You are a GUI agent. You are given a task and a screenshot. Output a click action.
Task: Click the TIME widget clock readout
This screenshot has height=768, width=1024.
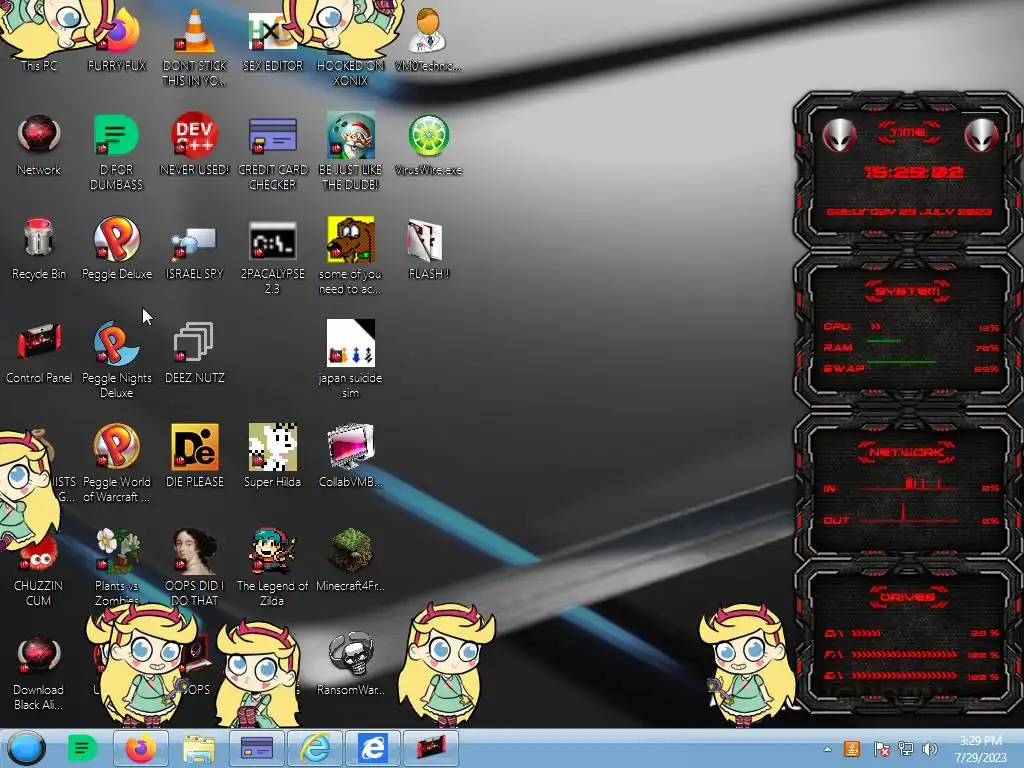point(914,172)
